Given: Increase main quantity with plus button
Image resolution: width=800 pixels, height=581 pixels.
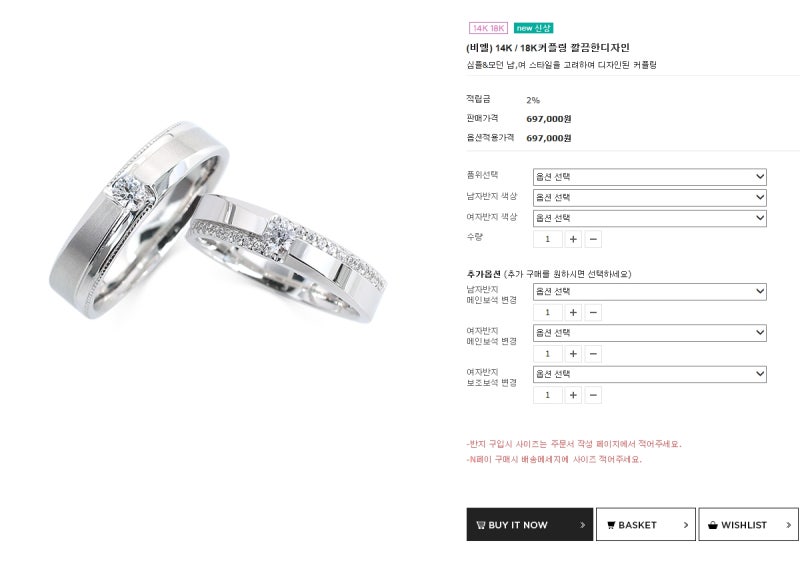Looking at the screenshot, I should [x=573, y=239].
